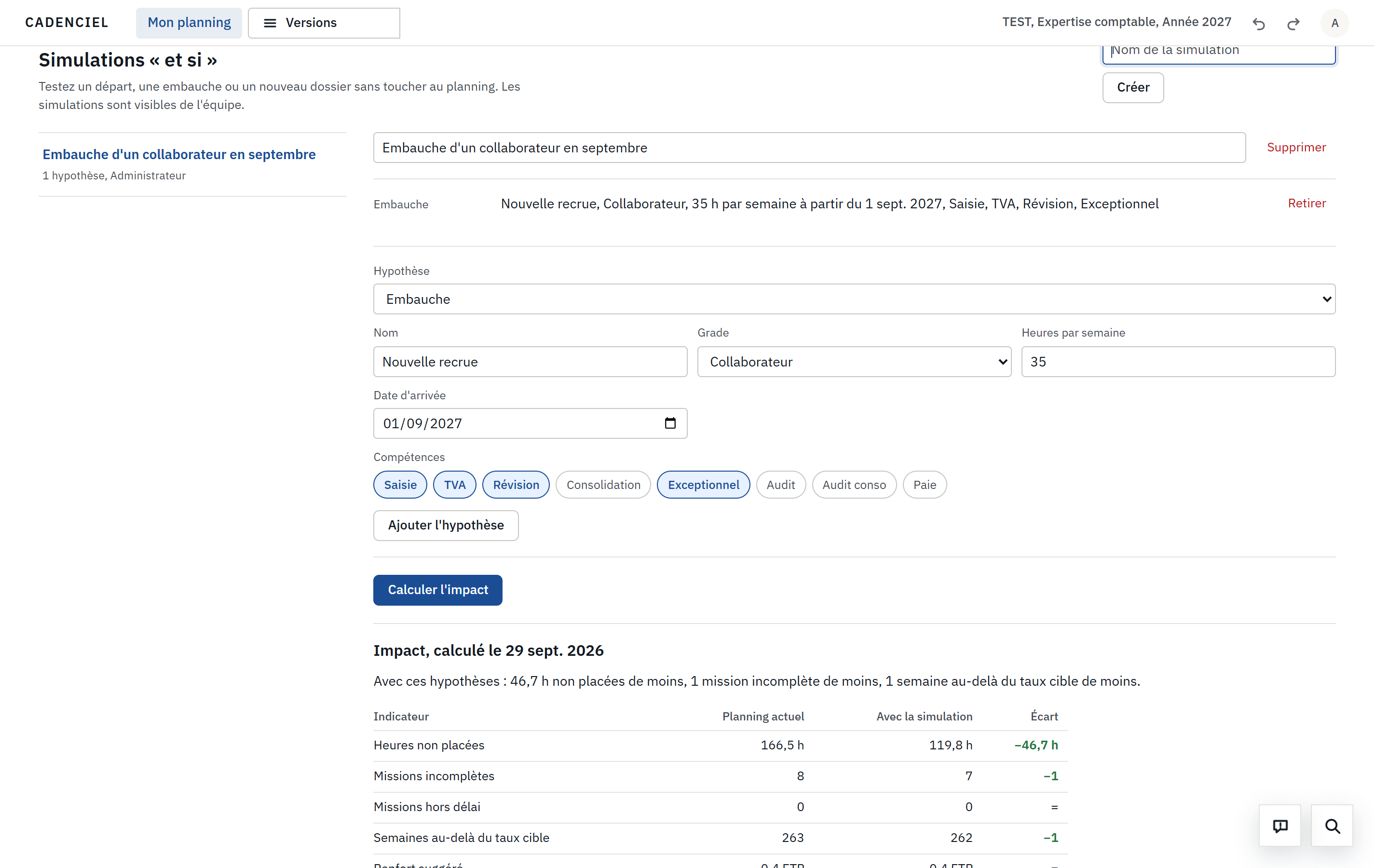The height and width of the screenshot is (868, 1389).
Task: Click the 'Avec la simulation' column header
Action: [924, 717]
